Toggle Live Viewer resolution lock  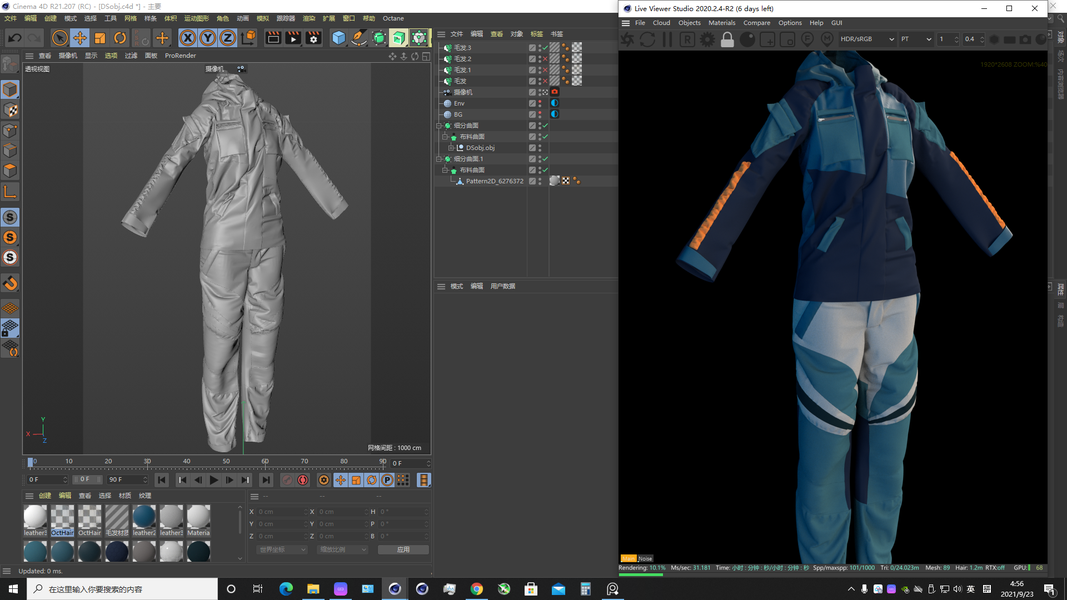click(x=727, y=39)
